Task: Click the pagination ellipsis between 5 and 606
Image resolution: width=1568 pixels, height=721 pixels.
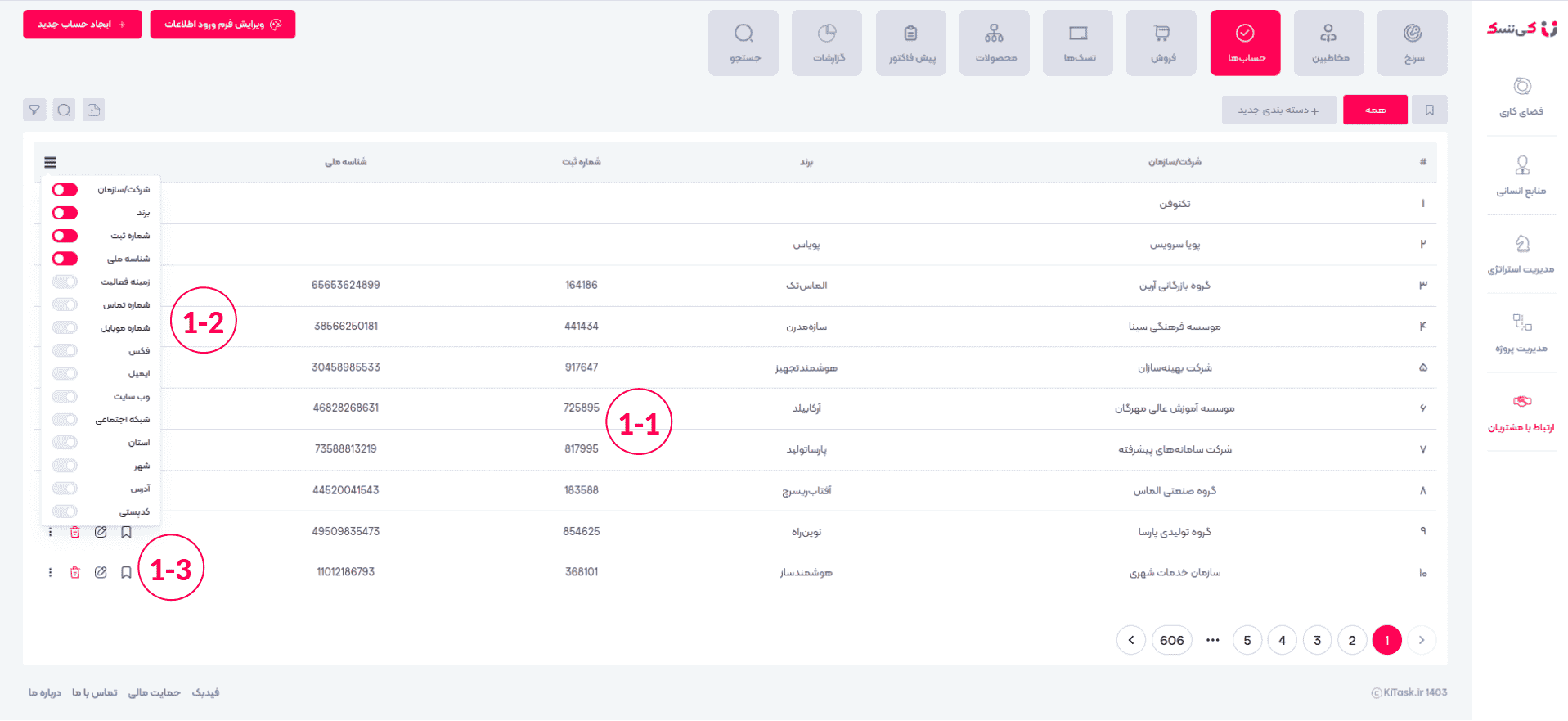Action: [1212, 640]
